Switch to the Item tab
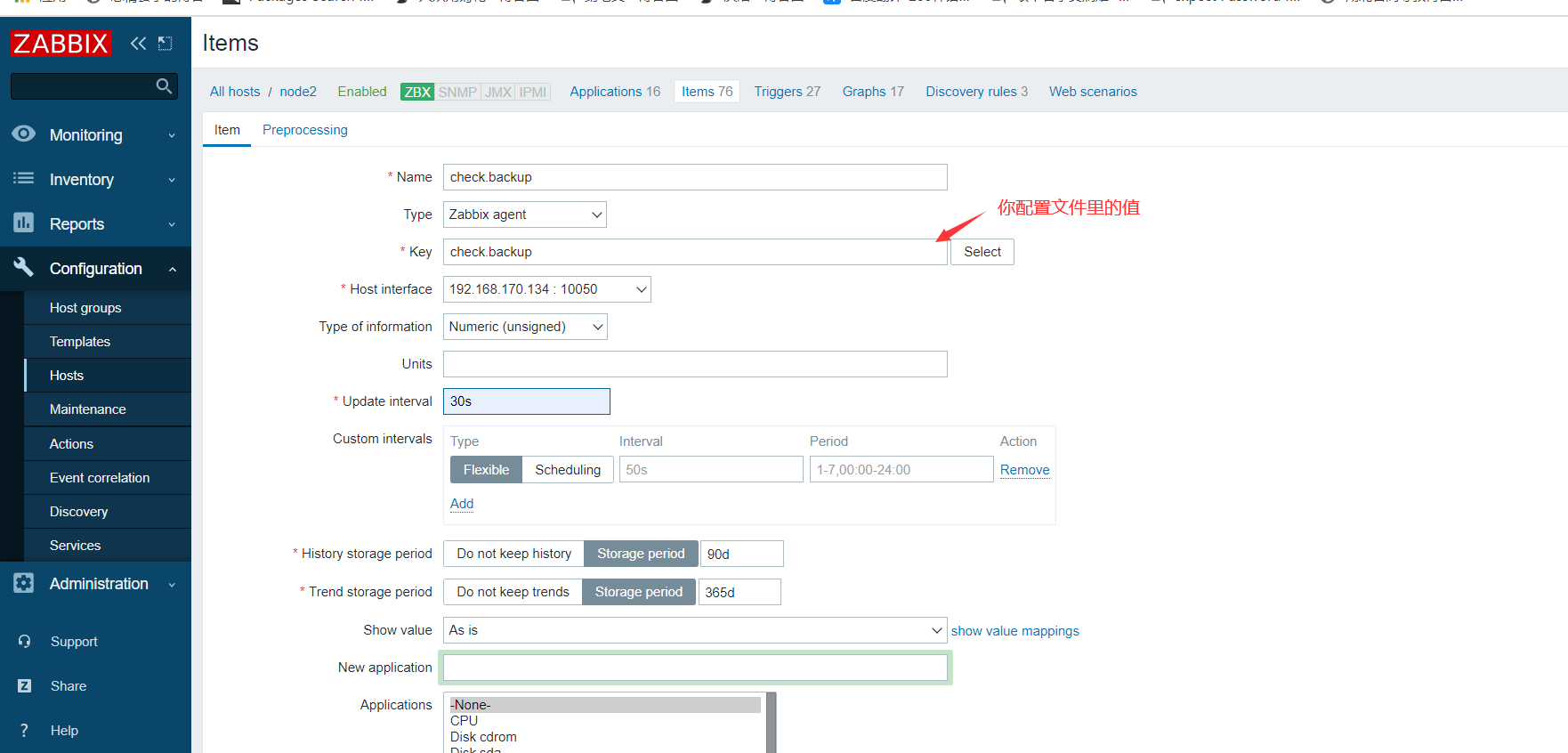1568x753 pixels. point(227,130)
